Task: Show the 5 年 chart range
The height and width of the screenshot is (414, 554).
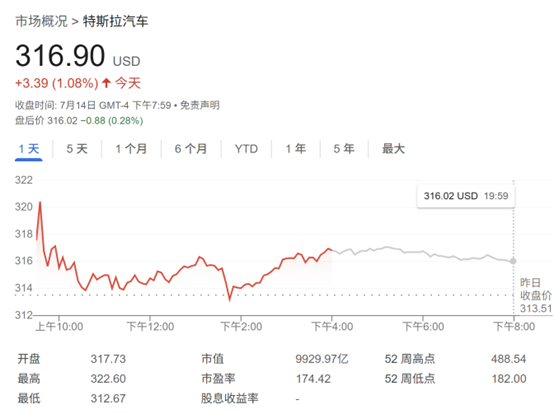Action: [344, 149]
